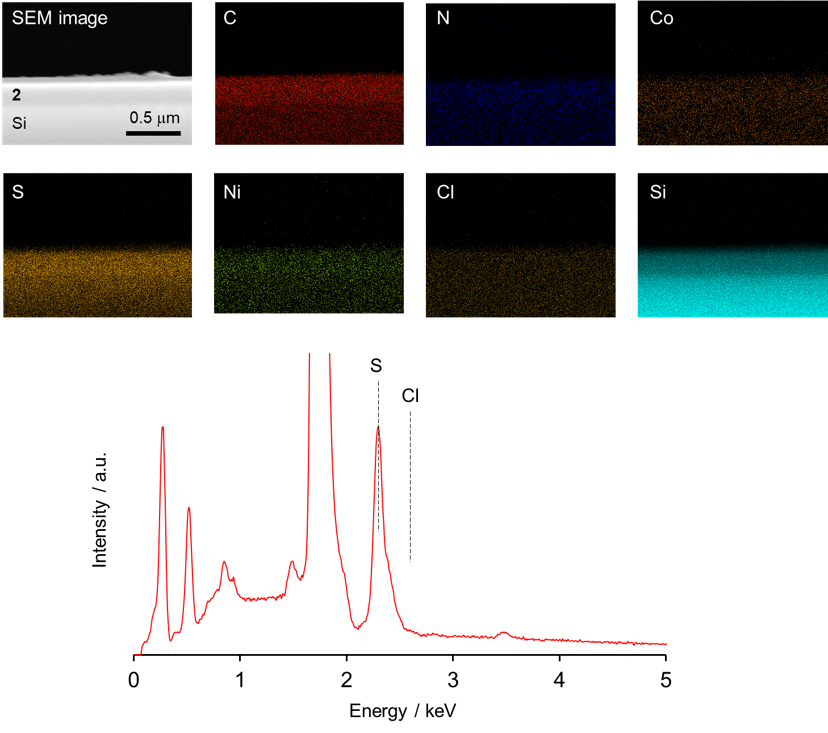The image size is (828, 733).
Task: Open the brown Chlorine (Cl) map
Action: pyautogui.click(x=521, y=245)
